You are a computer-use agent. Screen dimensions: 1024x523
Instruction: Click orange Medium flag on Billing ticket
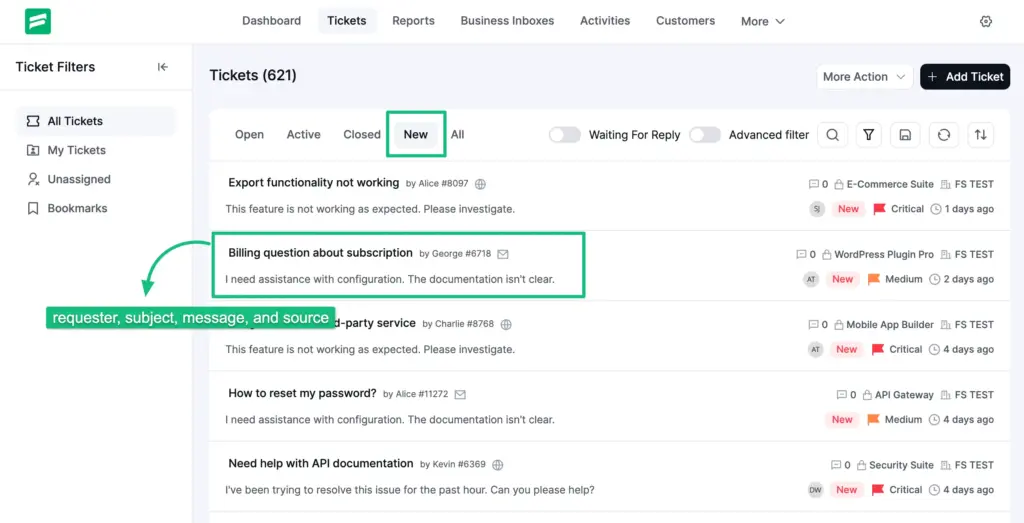pyautogui.click(x=874, y=279)
